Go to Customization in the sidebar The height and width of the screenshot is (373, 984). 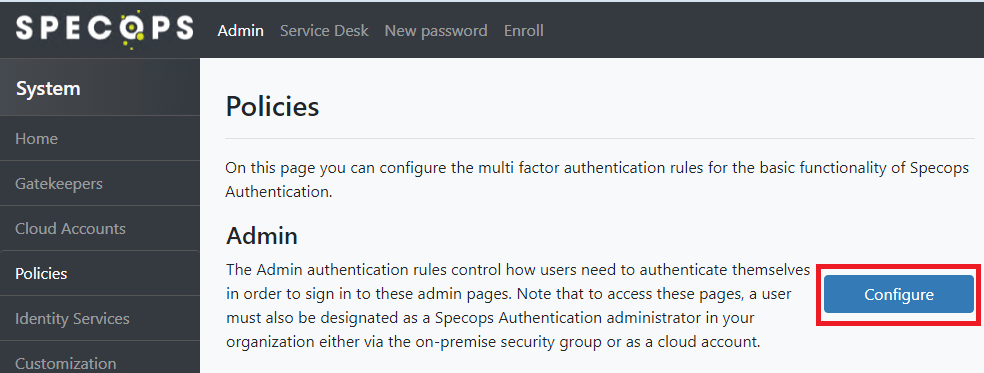pos(100,358)
